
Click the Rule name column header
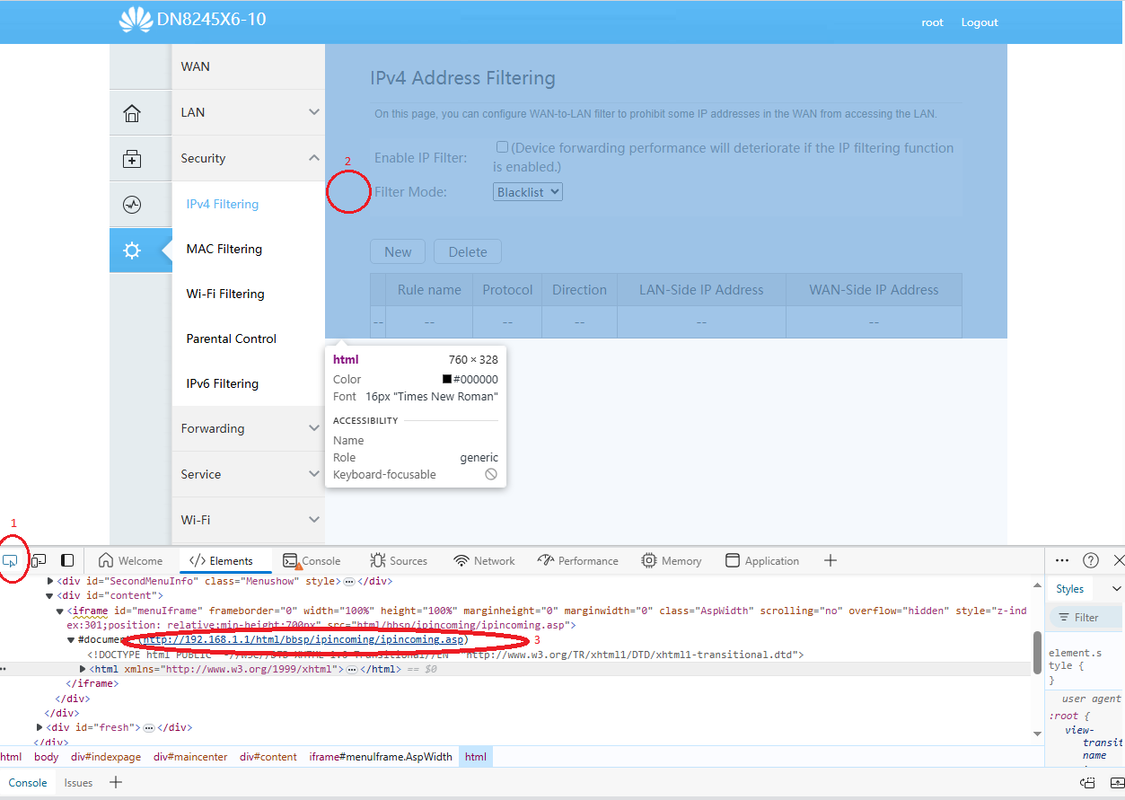pos(429,290)
